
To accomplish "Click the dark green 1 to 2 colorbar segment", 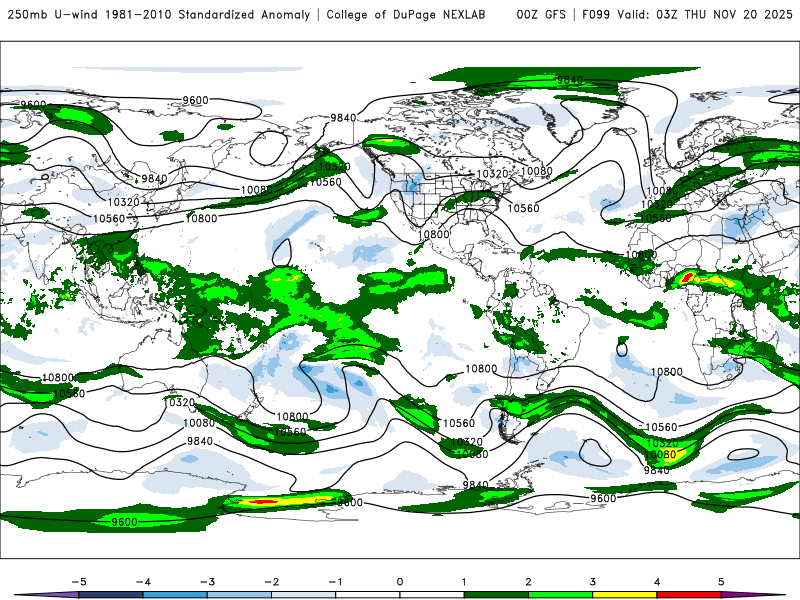I will 496,595.
